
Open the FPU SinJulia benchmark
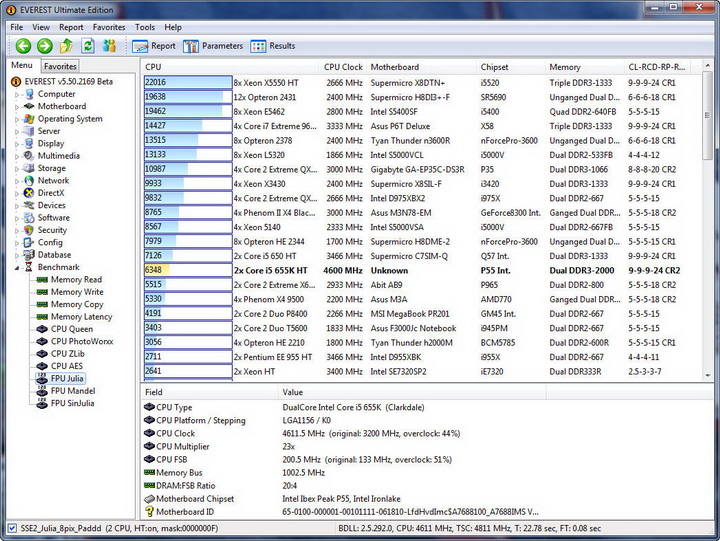click(72, 404)
